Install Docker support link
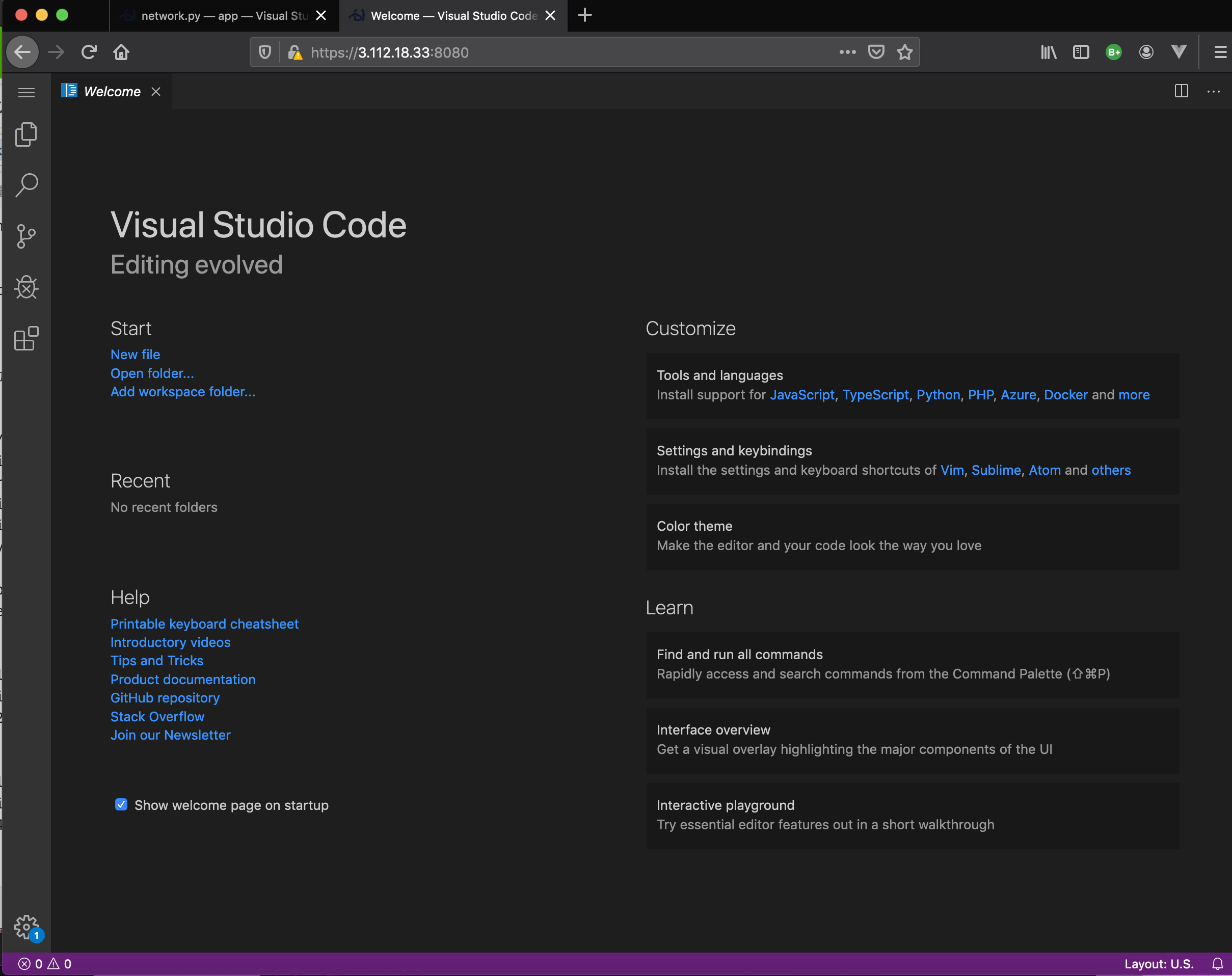Image resolution: width=1232 pixels, height=976 pixels. point(1066,395)
